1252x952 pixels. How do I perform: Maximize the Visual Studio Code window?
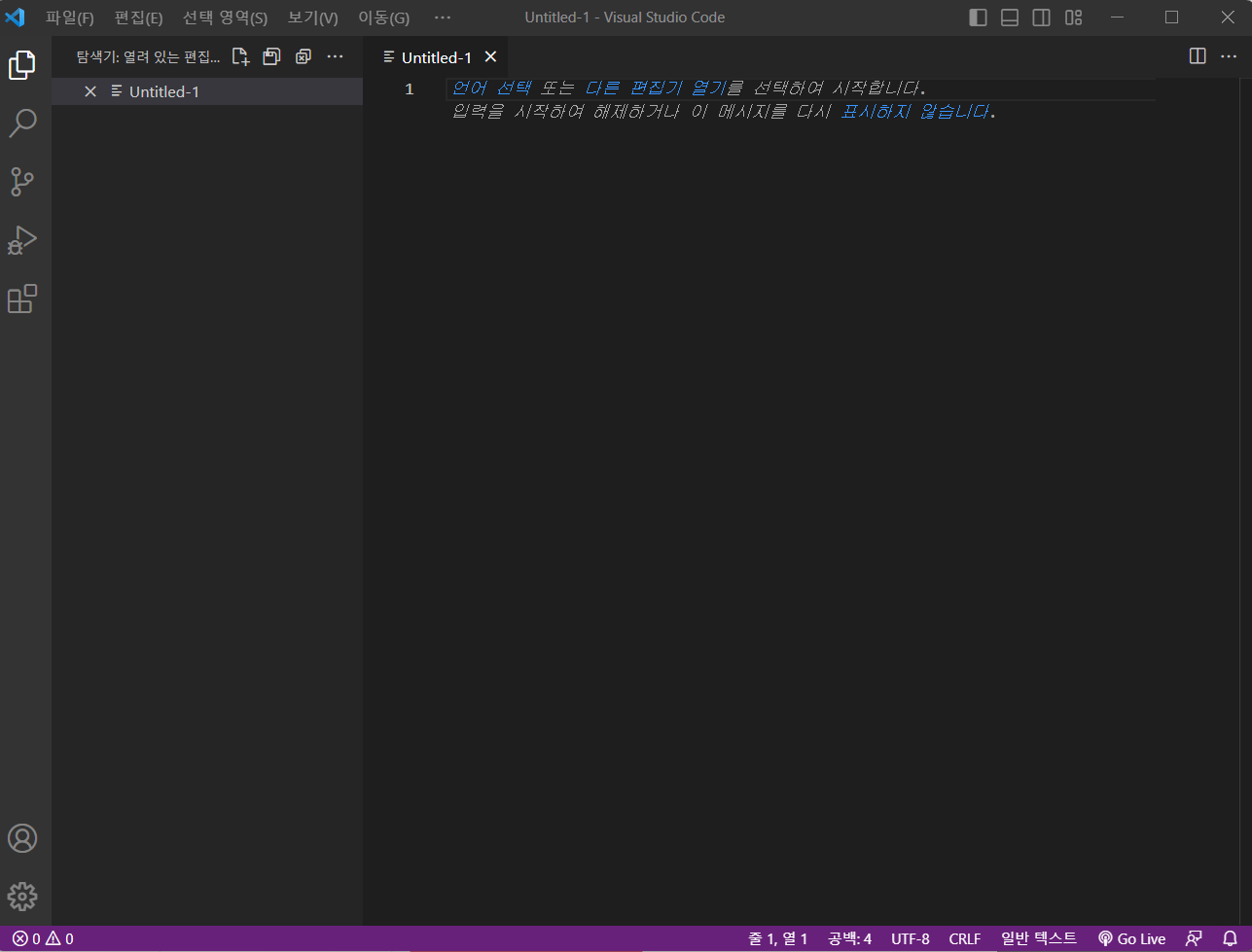pyautogui.click(x=1172, y=18)
